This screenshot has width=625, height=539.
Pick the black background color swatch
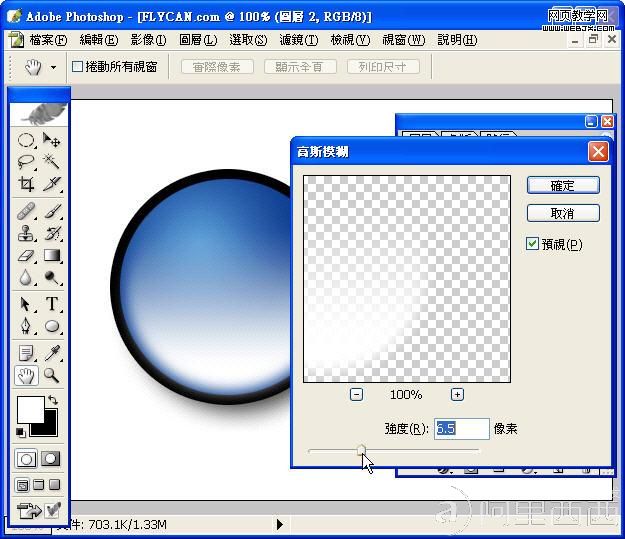[x=51, y=427]
